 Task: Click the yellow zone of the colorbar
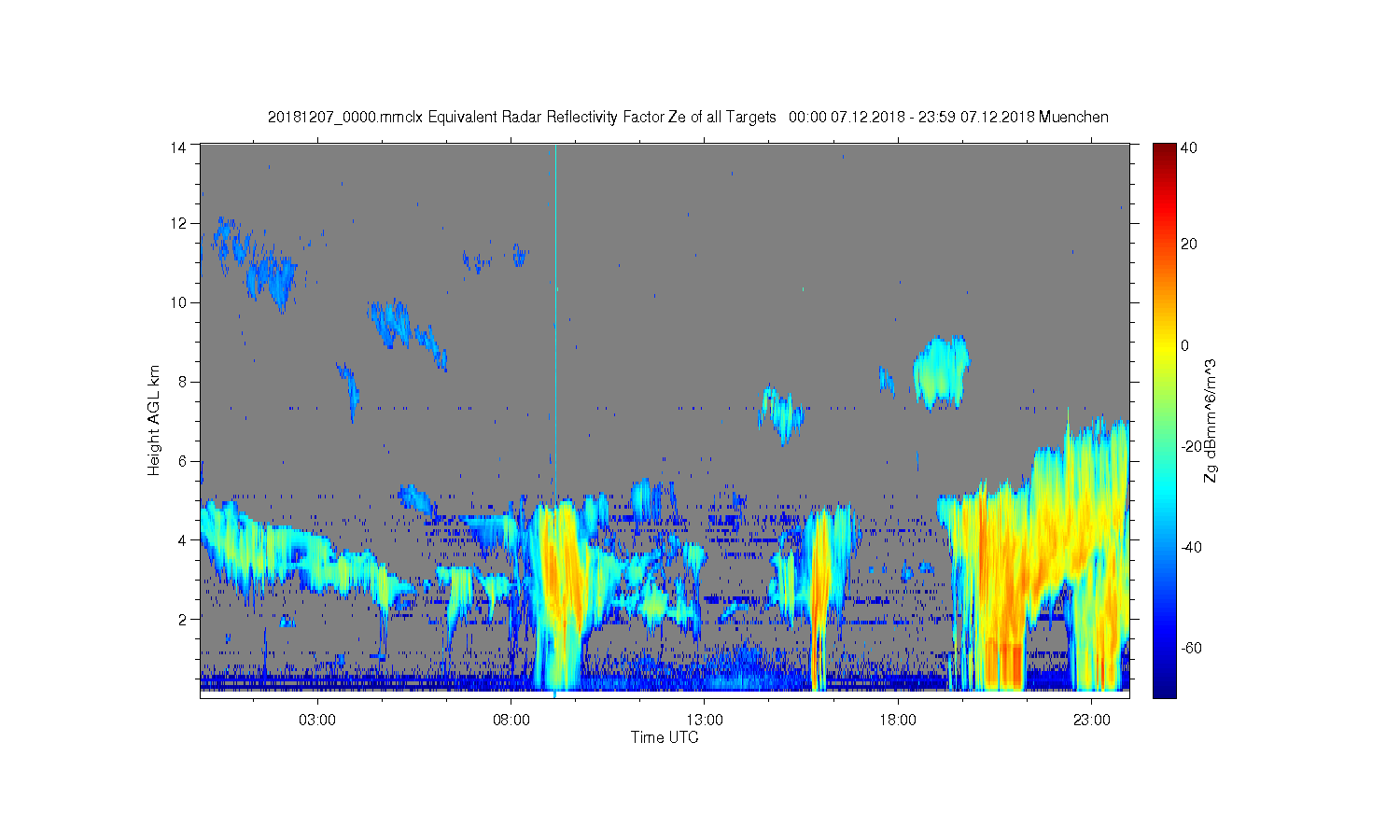coord(1163,347)
